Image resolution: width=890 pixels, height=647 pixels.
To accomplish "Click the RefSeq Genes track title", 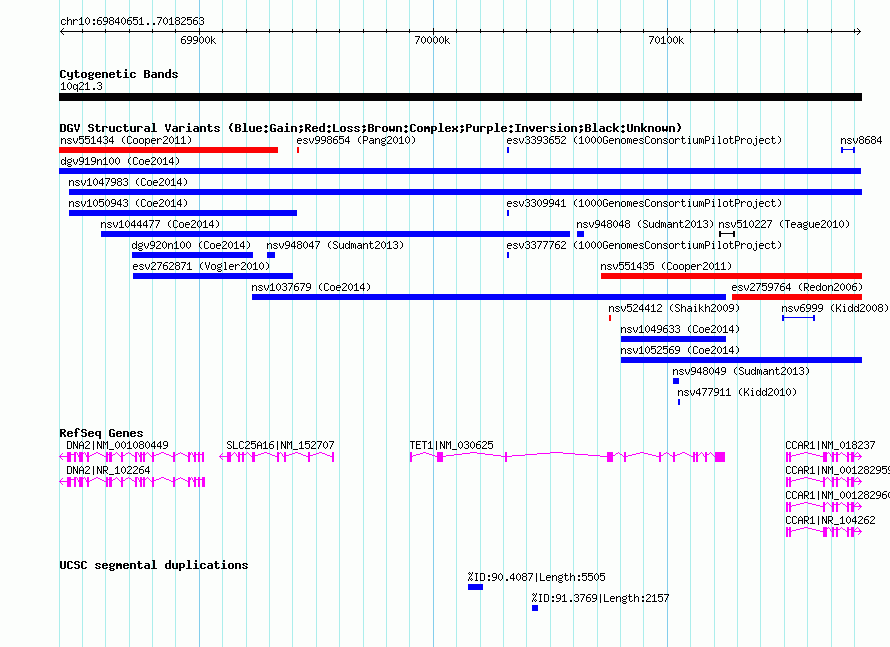I will (x=102, y=433).
